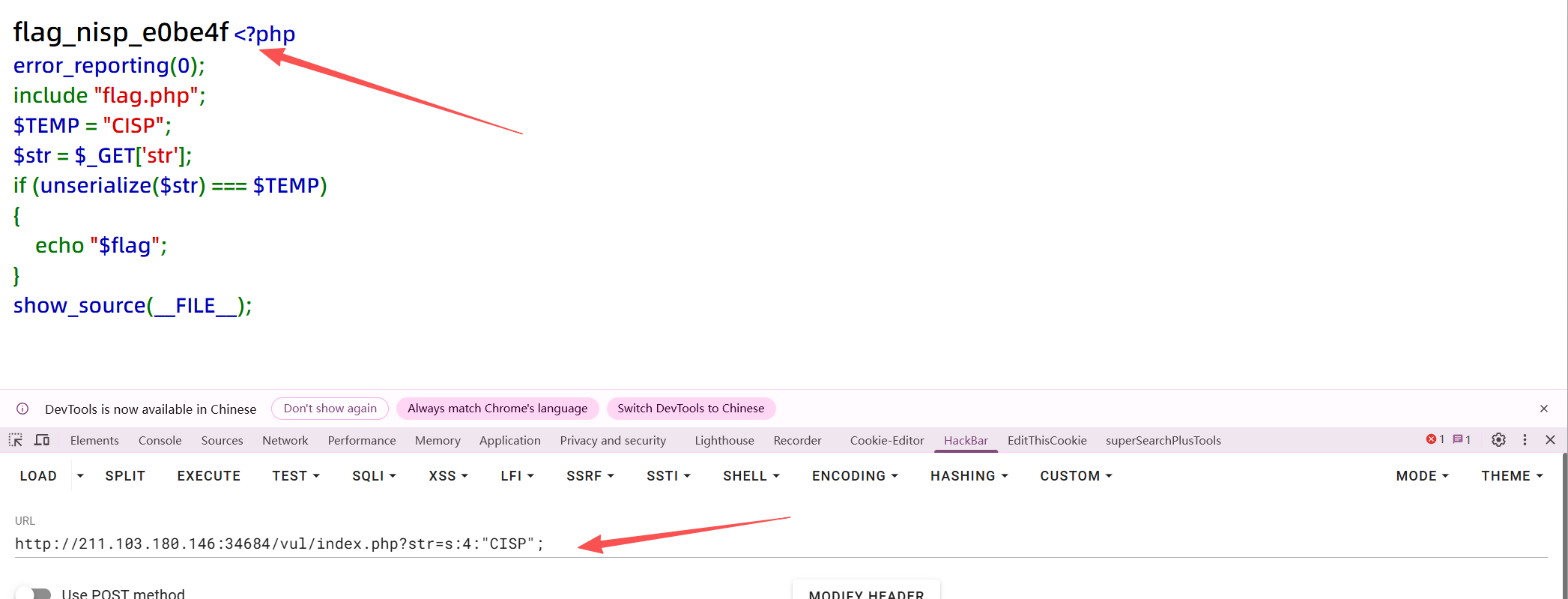The image size is (1568, 599).
Task: Open DevTools settings gear icon
Action: pyautogui.click(x=1498, y=440)
